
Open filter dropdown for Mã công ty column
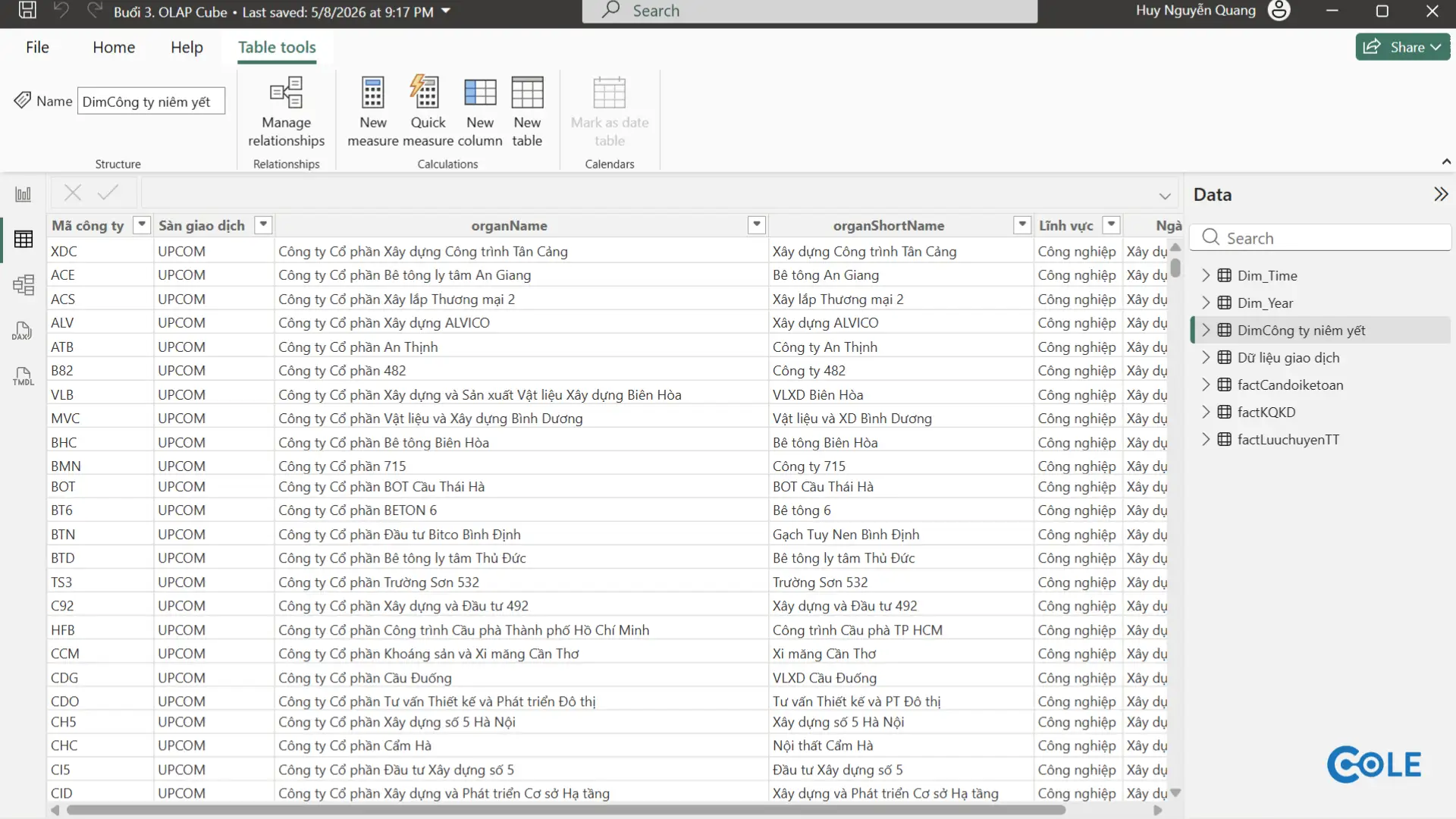pos(142,224)
